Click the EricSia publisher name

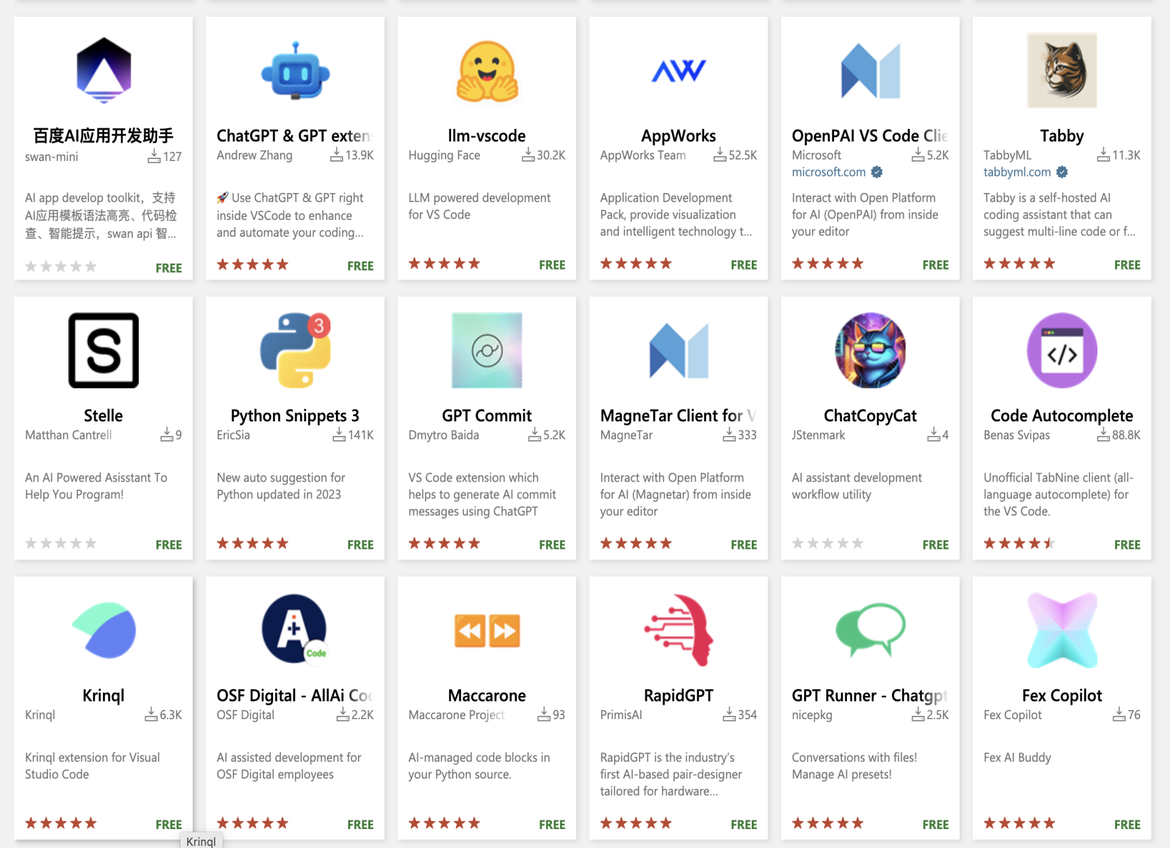coord(234,435)
